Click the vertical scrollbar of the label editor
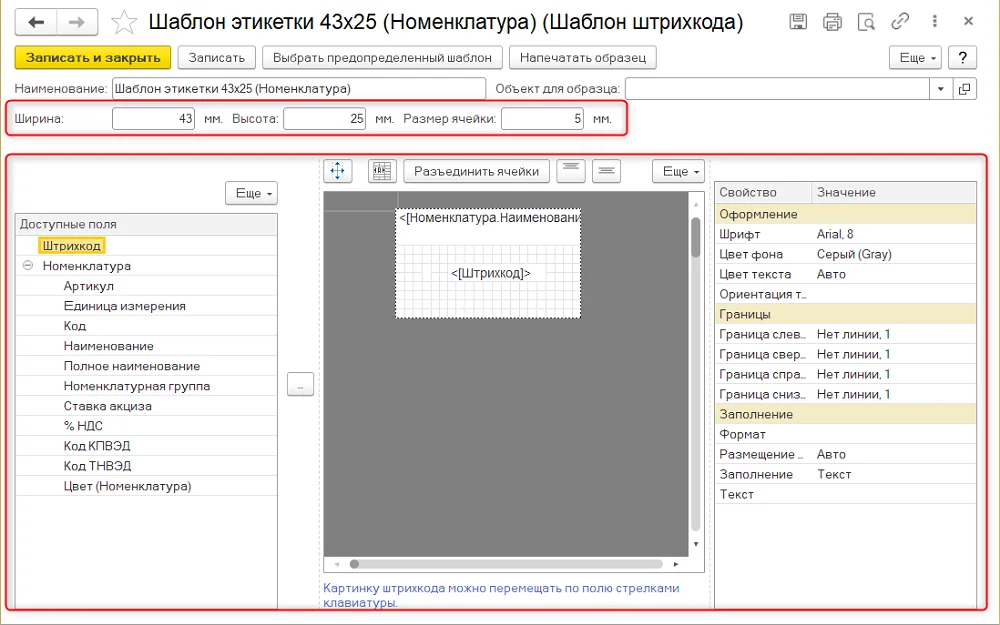The image size is (1000, 625). tap(696, 374)
